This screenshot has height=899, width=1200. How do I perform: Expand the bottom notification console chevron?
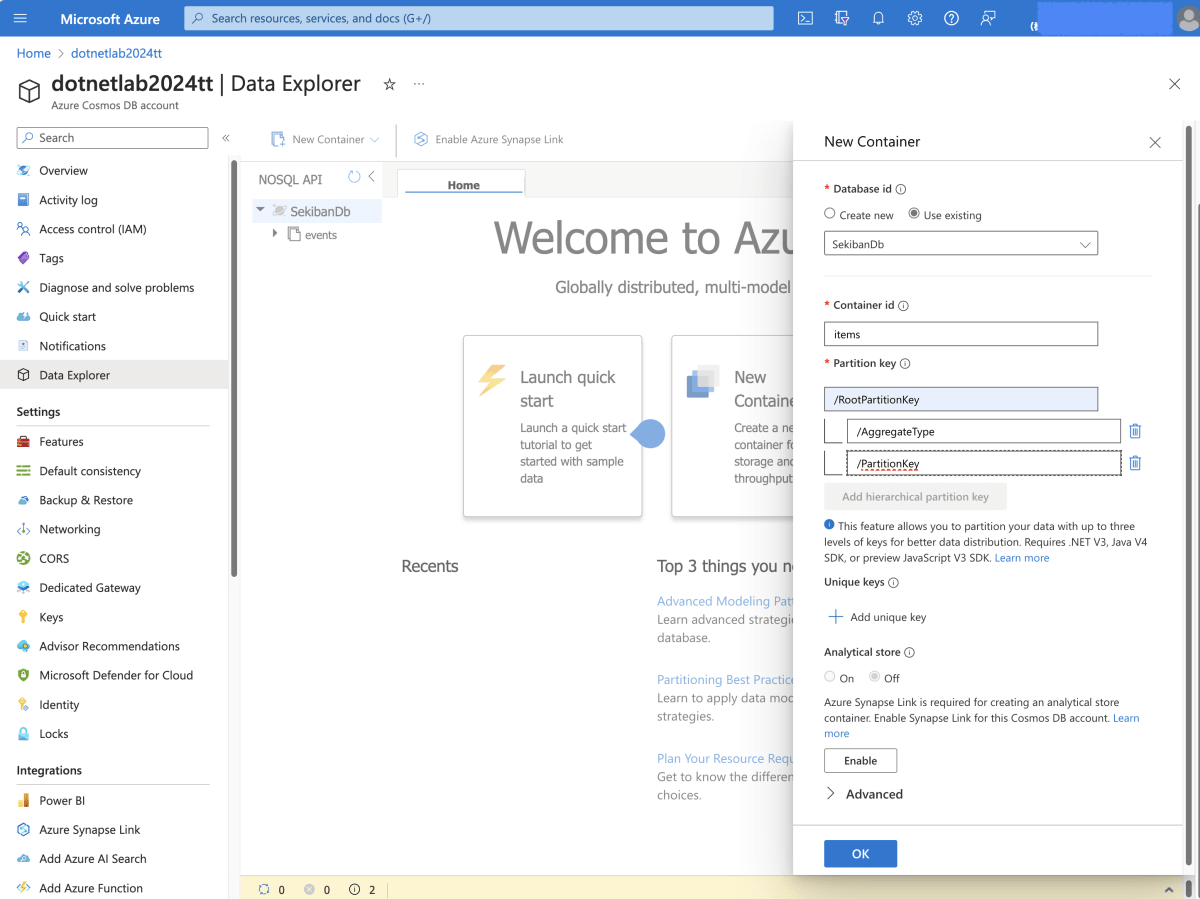tap(1169, 889)
